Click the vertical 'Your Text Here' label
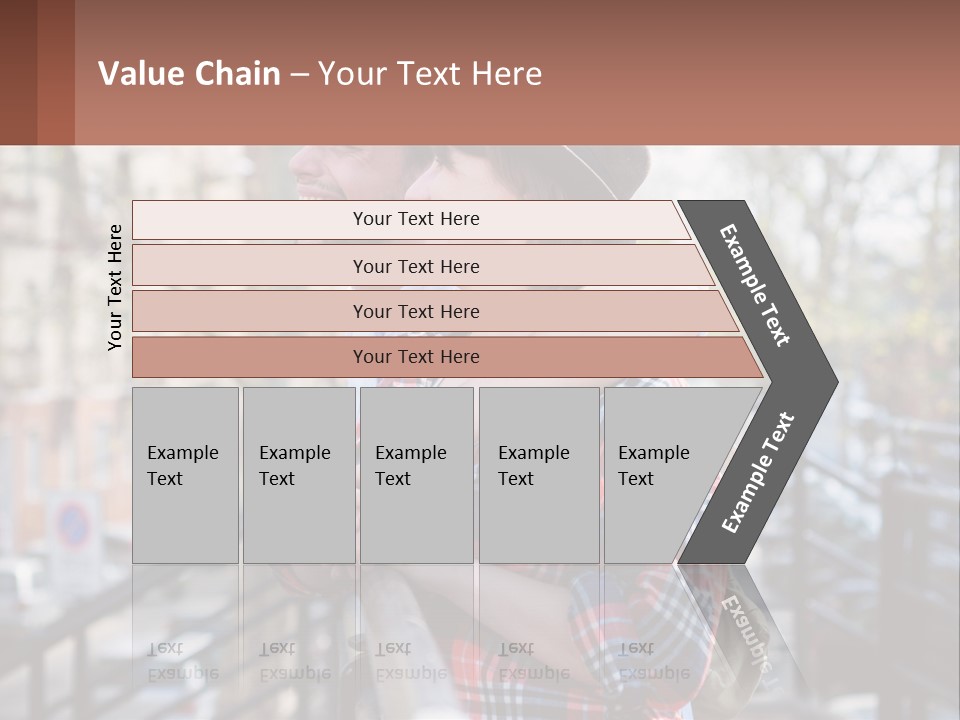The image size is (960, 720). 115,287
